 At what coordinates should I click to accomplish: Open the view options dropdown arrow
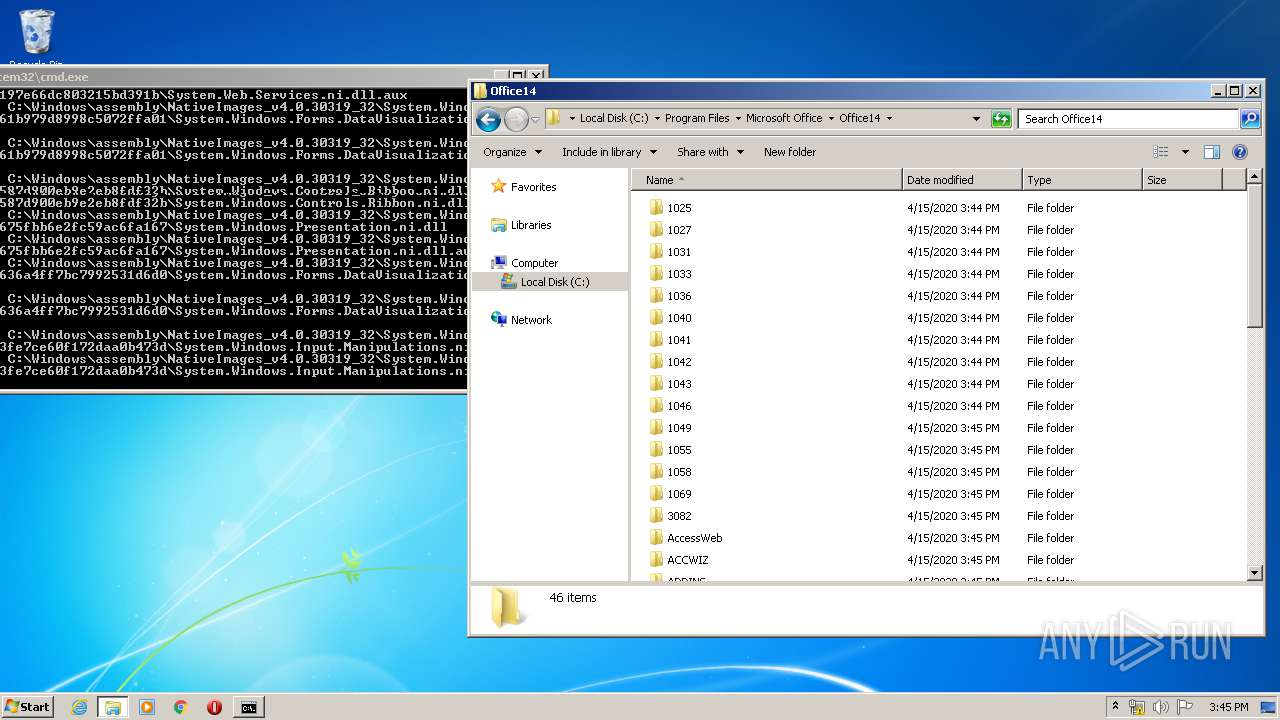pyautogui.click(x=1185, y=152)
